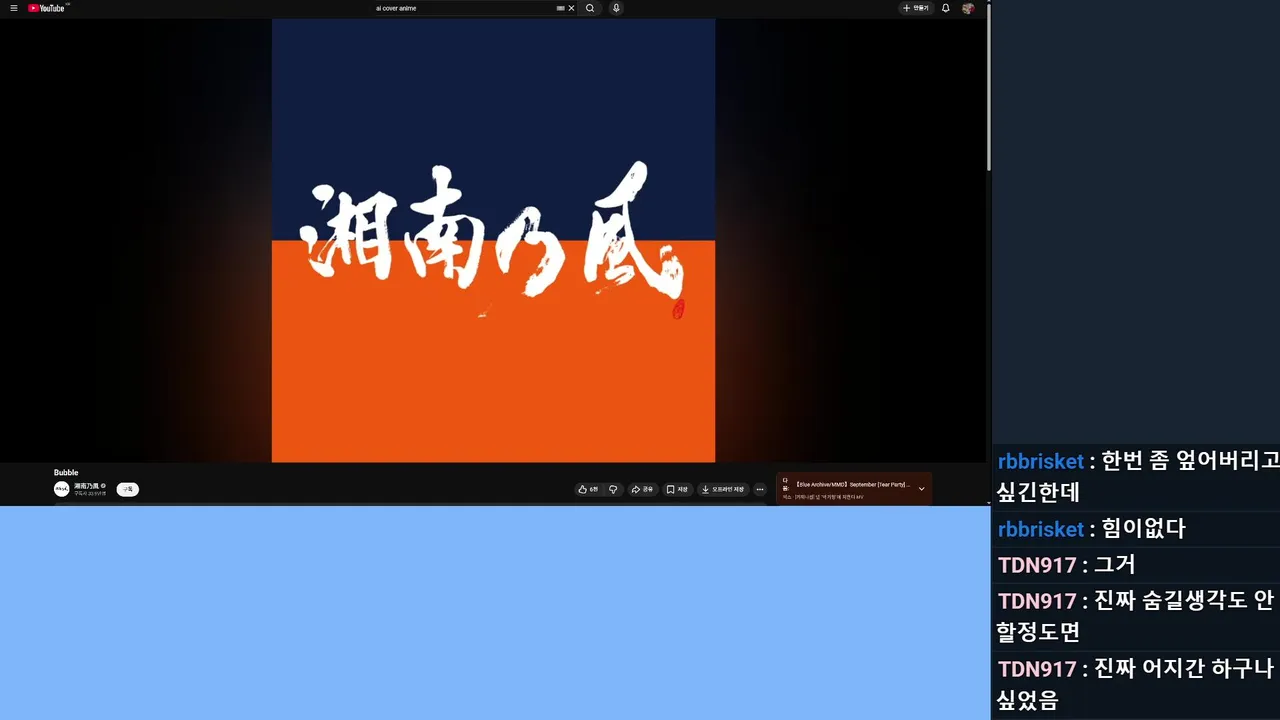The height and width of the screenshot is (720, 1280).
Task: Start voice search with the microphone icon
Action: click(x=616, y=8)
